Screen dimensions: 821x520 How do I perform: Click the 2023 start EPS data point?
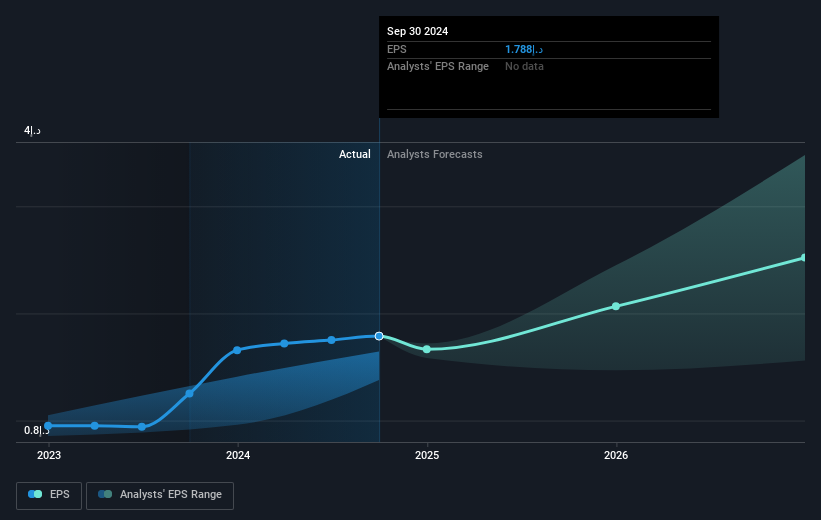click(x=48, y=426)
